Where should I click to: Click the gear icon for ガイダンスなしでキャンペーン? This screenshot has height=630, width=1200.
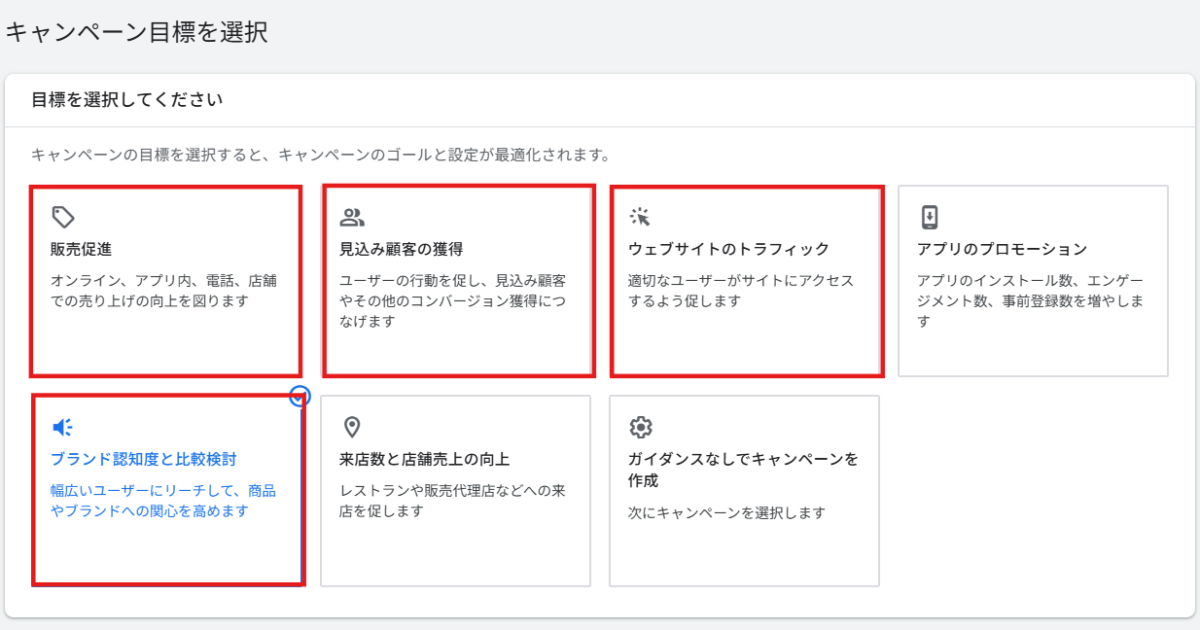(640, 428)
